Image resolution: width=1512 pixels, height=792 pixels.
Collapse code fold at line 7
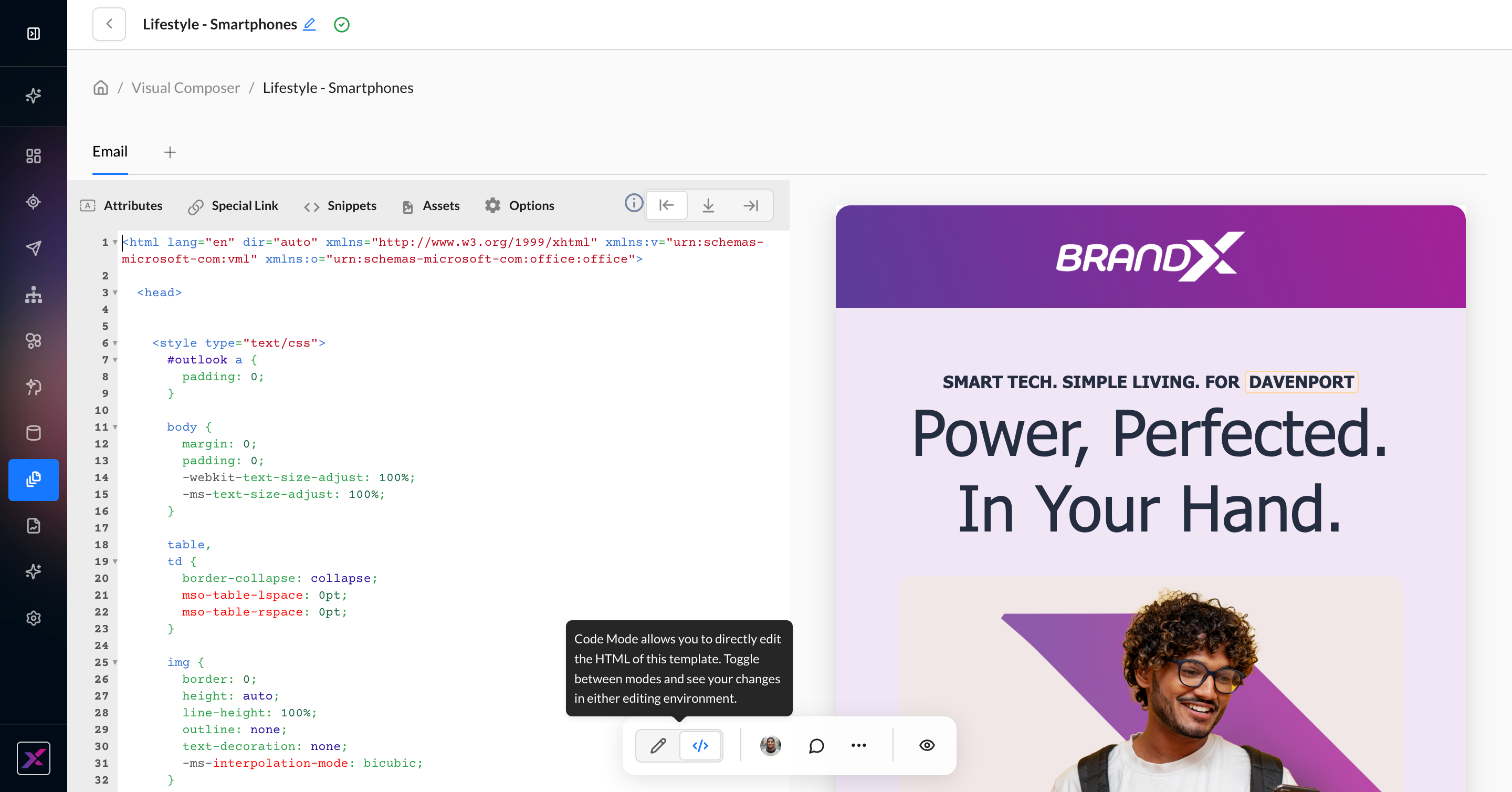tap(115, 359)
